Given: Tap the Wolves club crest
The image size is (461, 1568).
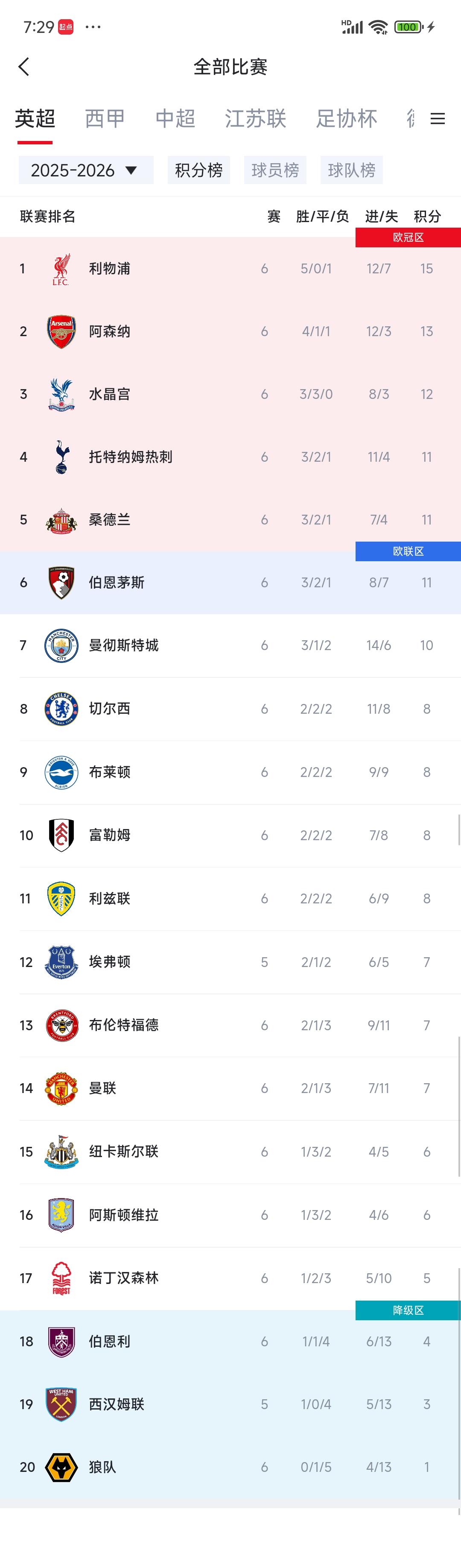Looking at the screenshot, I should pyautogui.click(x=61, y=1467).
